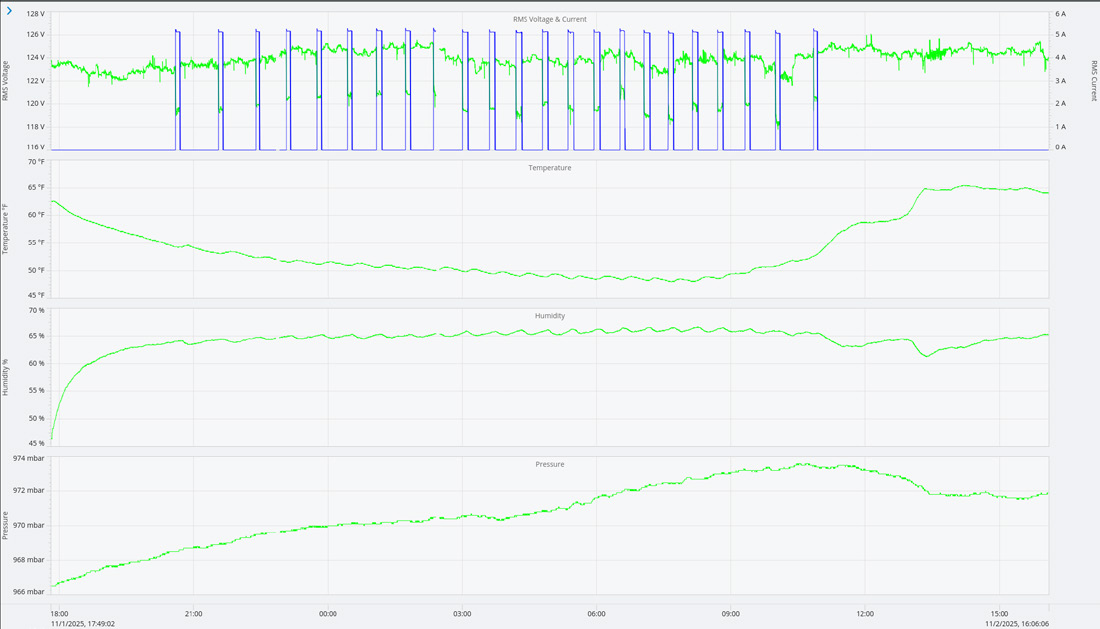Select the vertical 'RMS Voltage' axis label
This screenshot has width=1100, height=629.
[x=6, y=81]
